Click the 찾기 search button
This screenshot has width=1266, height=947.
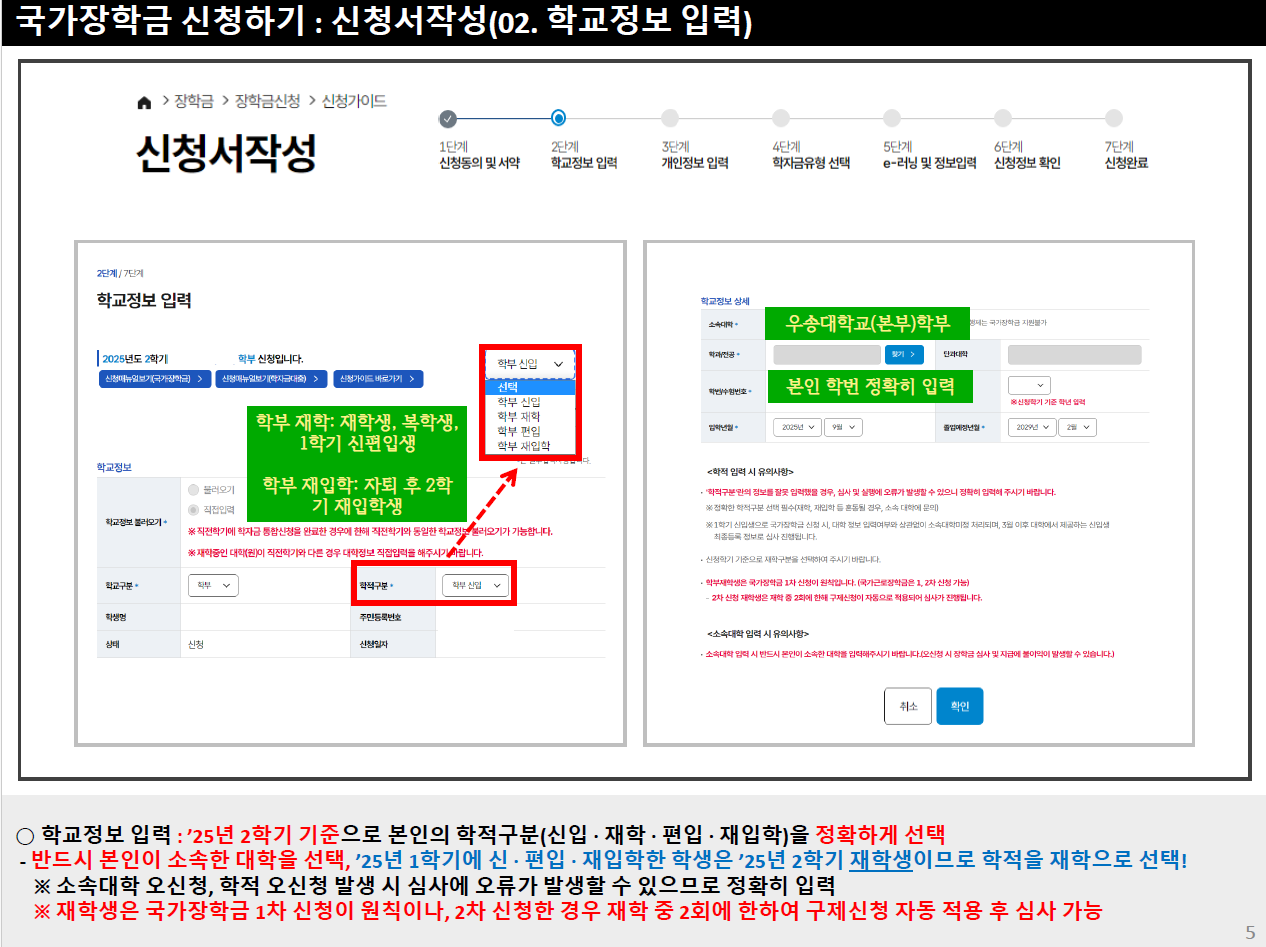[904, 355]
